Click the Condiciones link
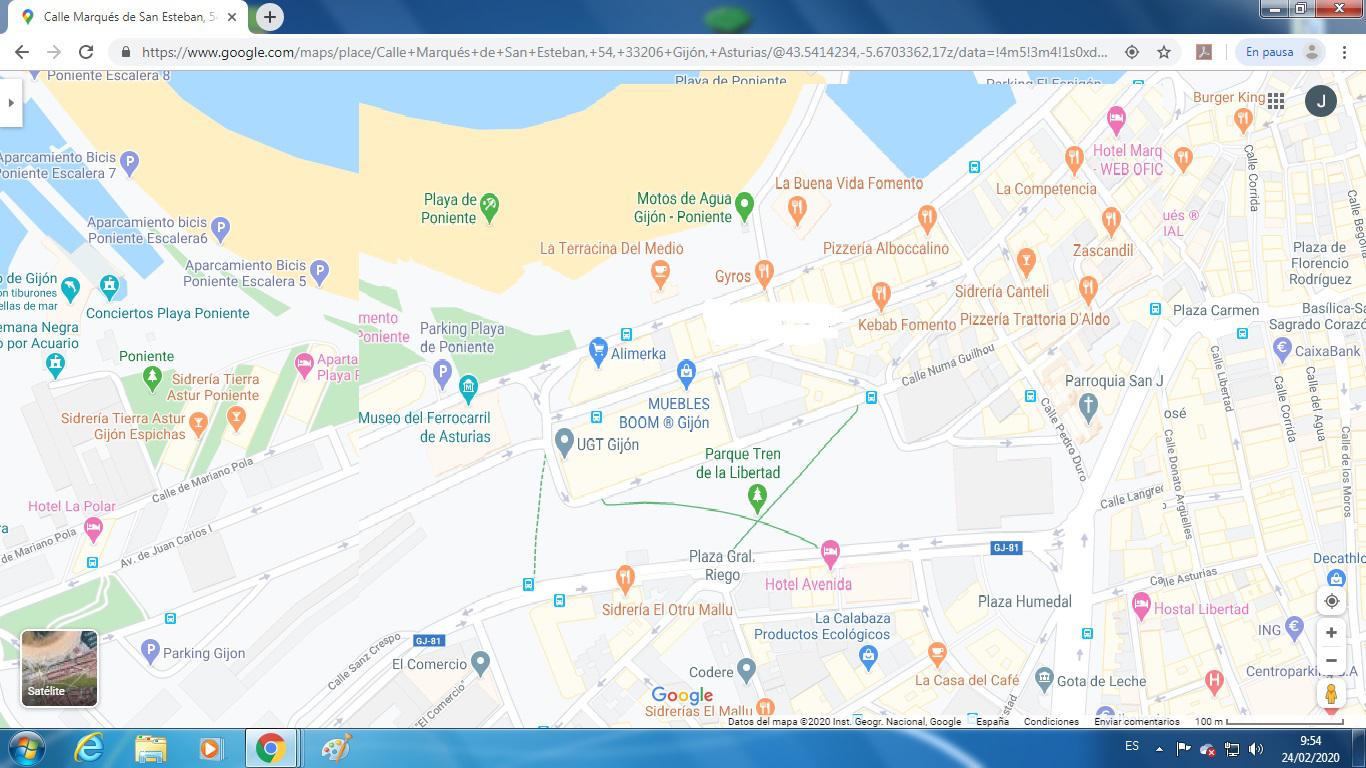Screen dimensions: 1366x768 [x=1051, y=721]
